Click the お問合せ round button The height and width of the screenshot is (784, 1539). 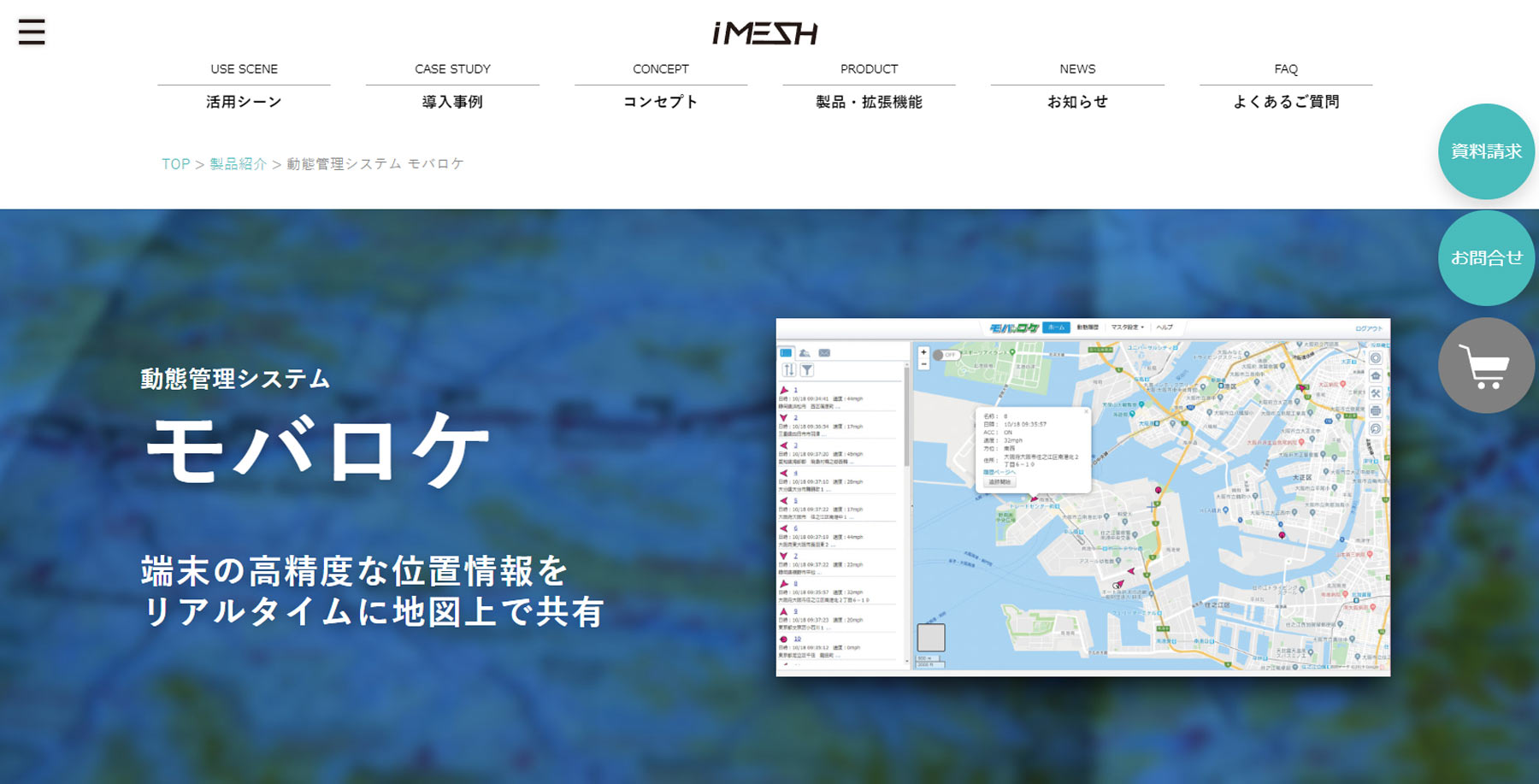point(1486,258)
